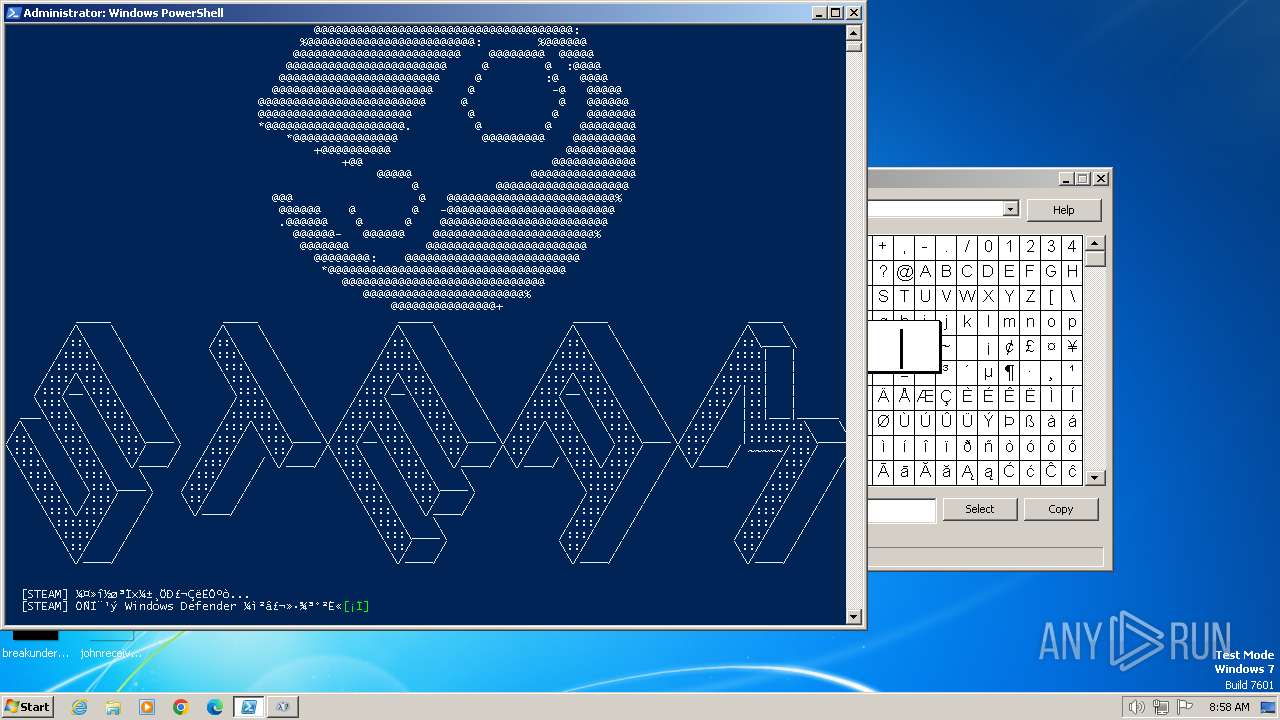Open Microsoft Edge from the taskbar

click(x=215, y=707)
